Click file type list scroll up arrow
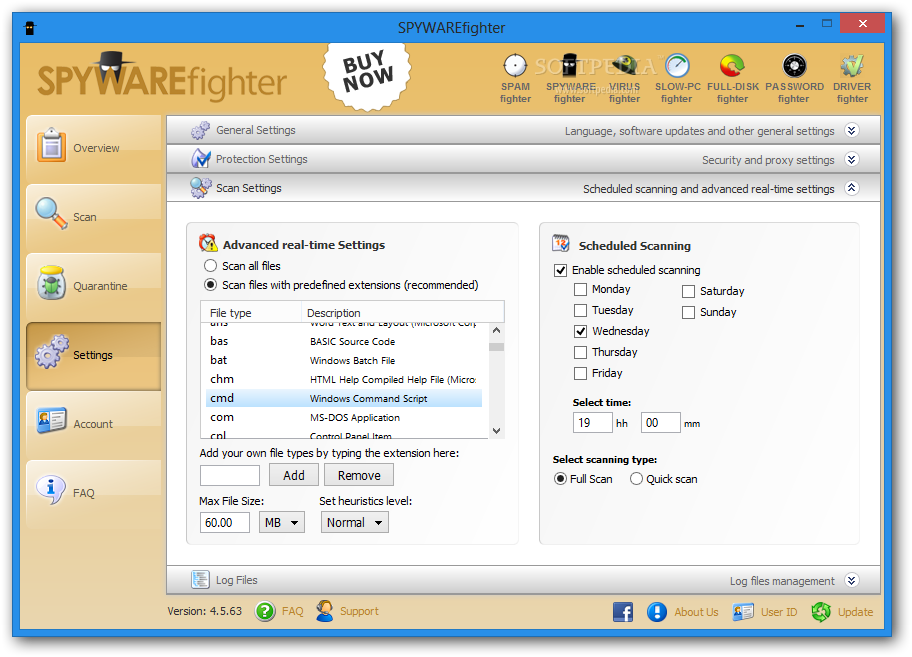The image size is (912, 657). point(496,330)
